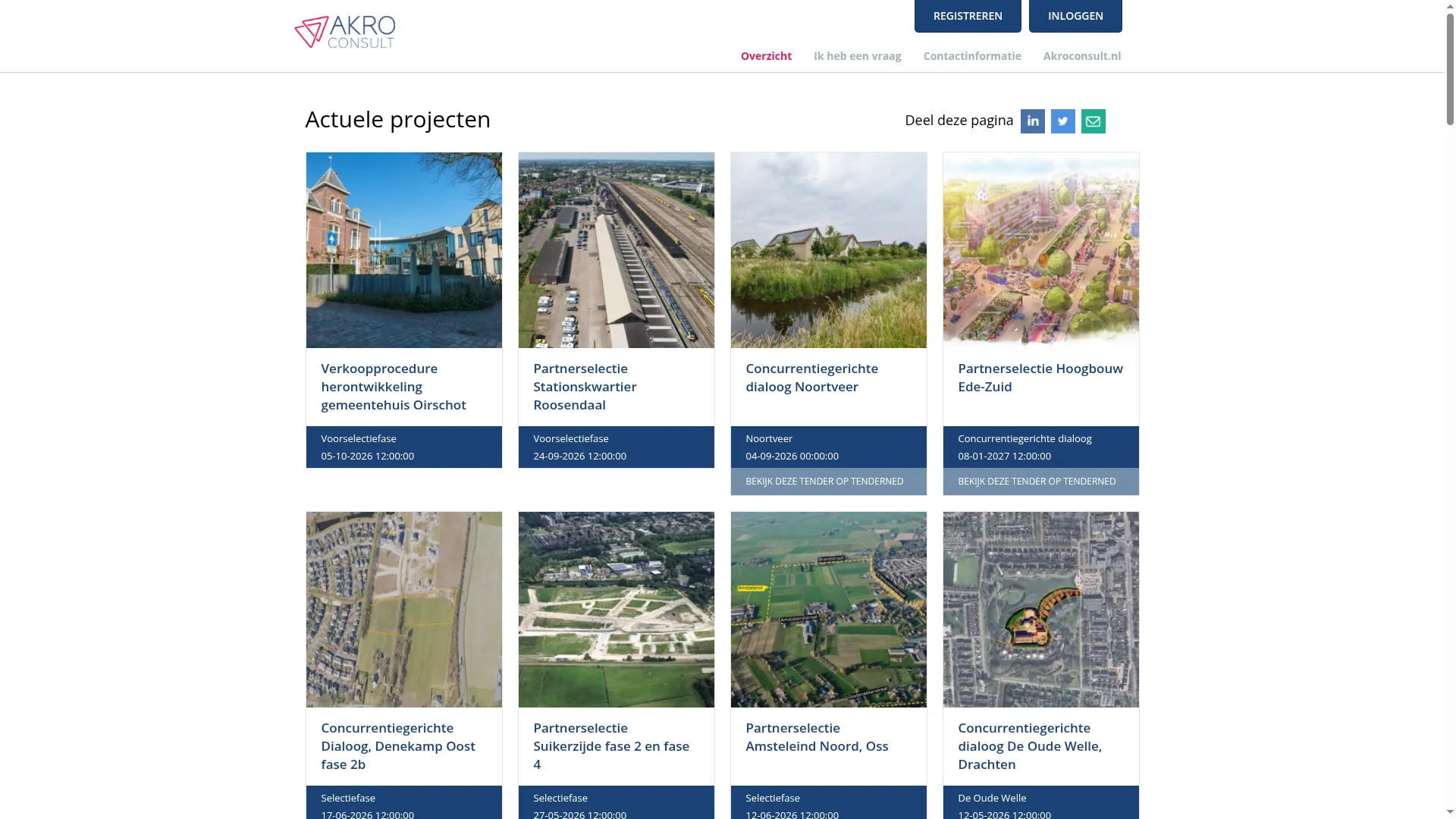The image size is (1456, 819).
Task: Share page via email envelope icon
Action: click(1093, 121)
